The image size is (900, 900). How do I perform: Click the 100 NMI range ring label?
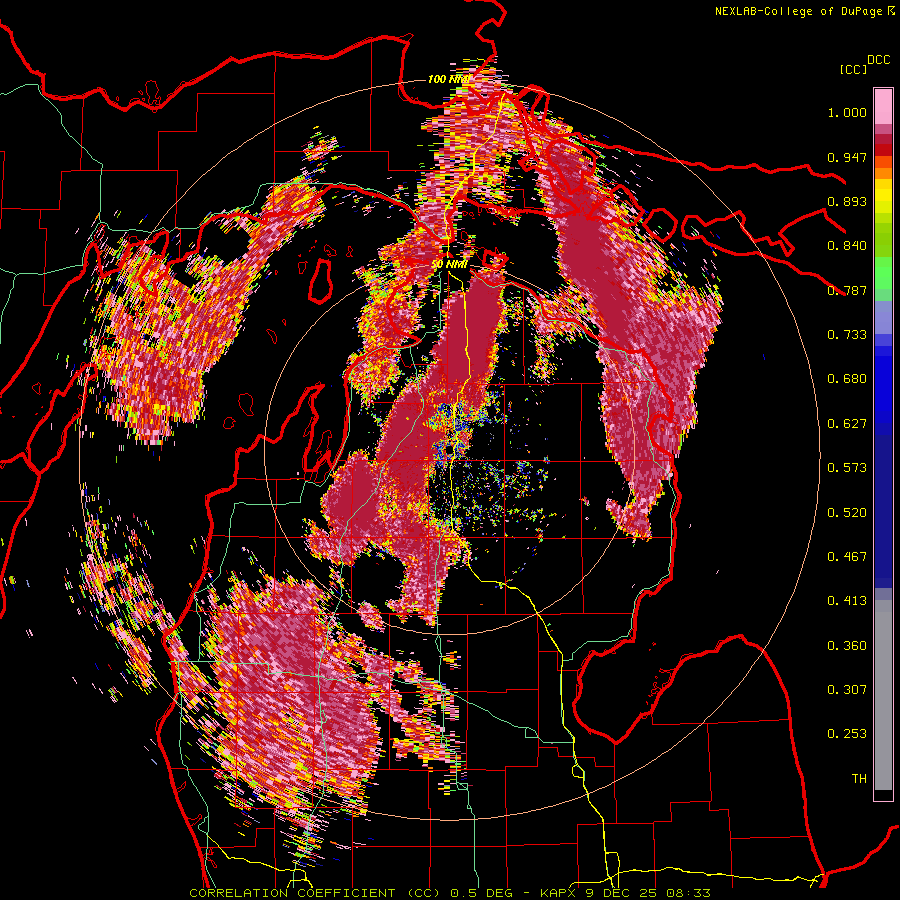(x=448, y=79)
